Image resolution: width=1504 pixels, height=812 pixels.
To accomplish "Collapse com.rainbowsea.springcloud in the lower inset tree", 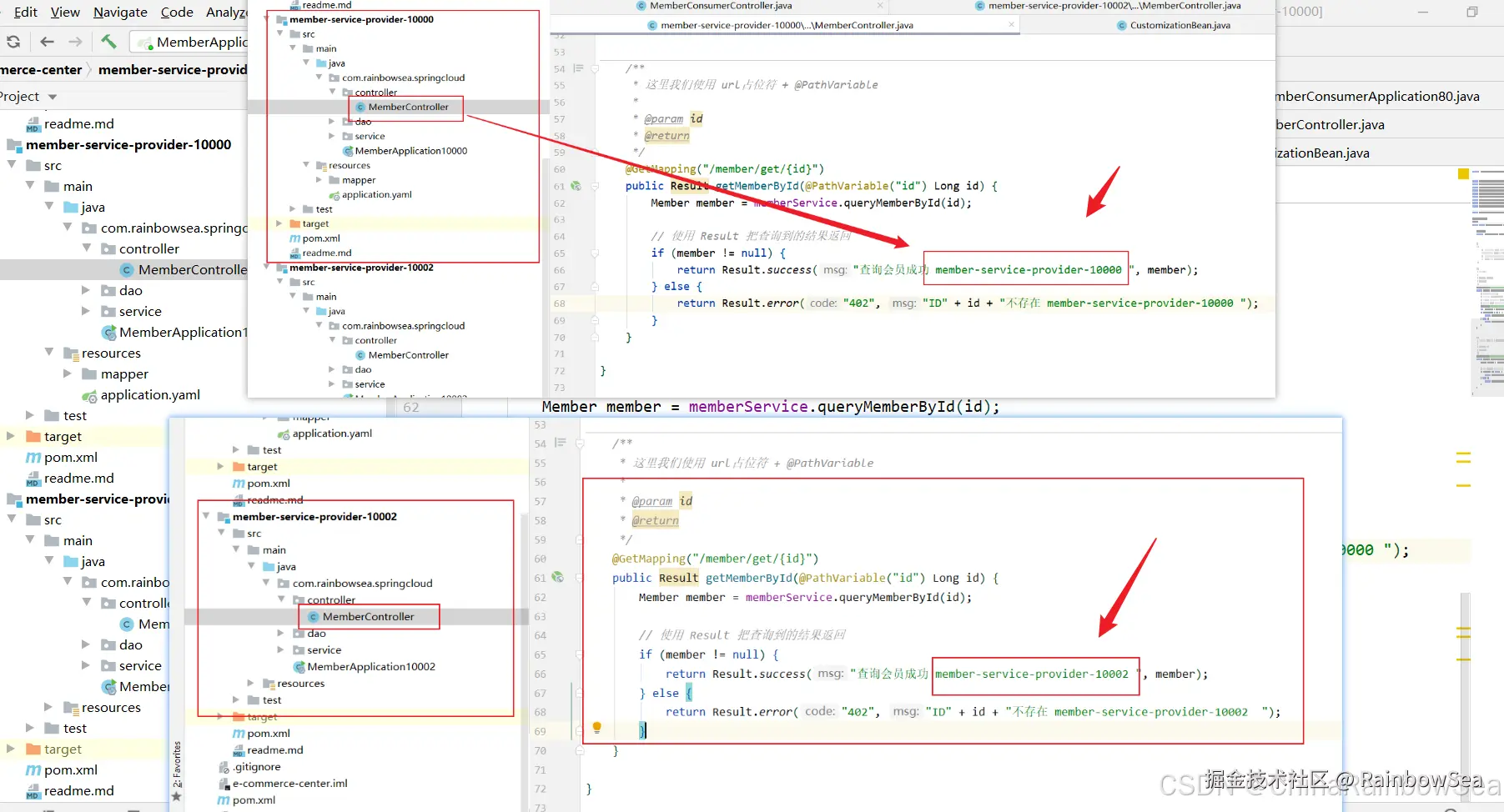I will [x=266, y=583].
